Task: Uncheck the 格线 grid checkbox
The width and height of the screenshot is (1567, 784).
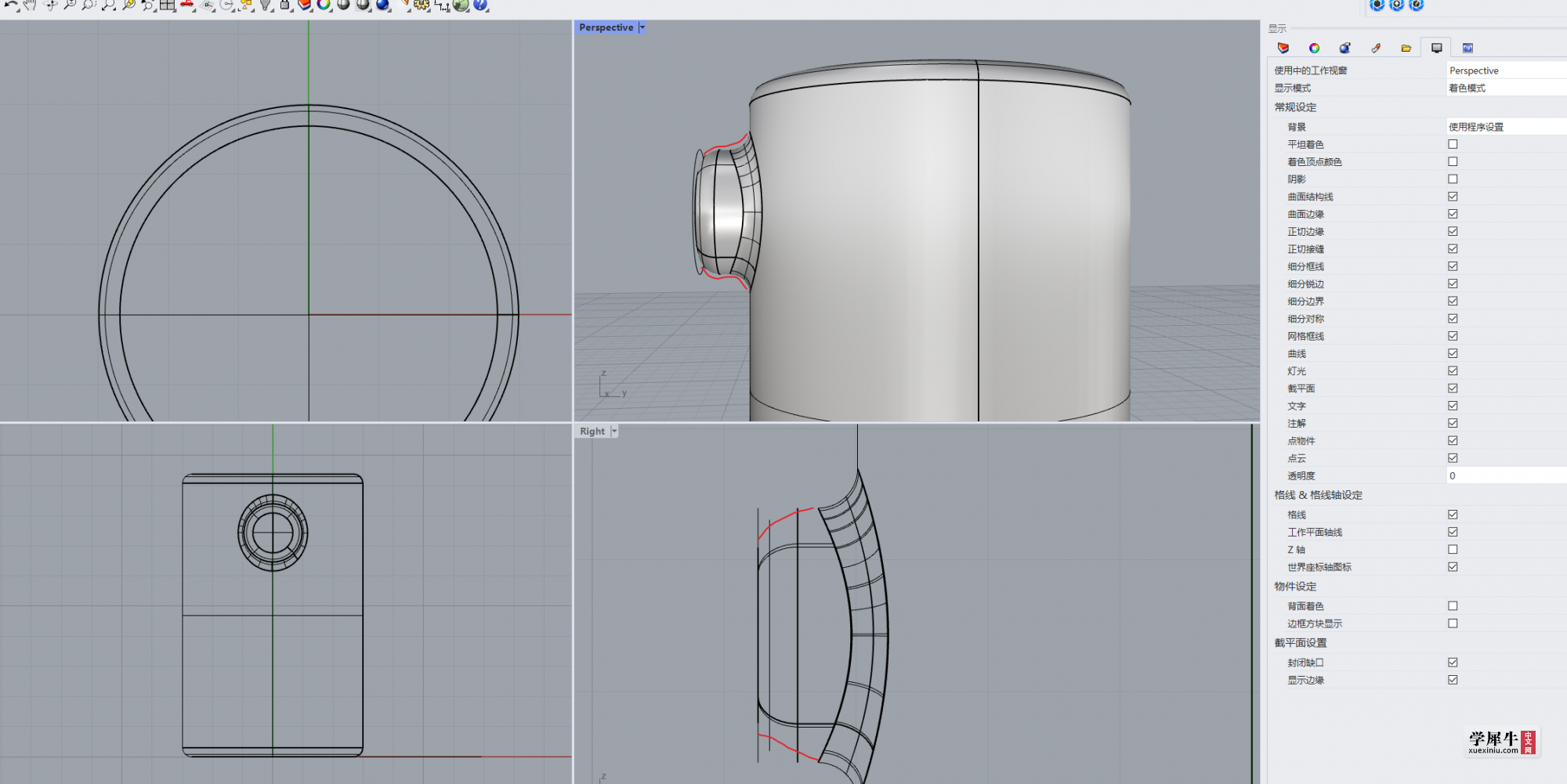Action: (1453, 515)
